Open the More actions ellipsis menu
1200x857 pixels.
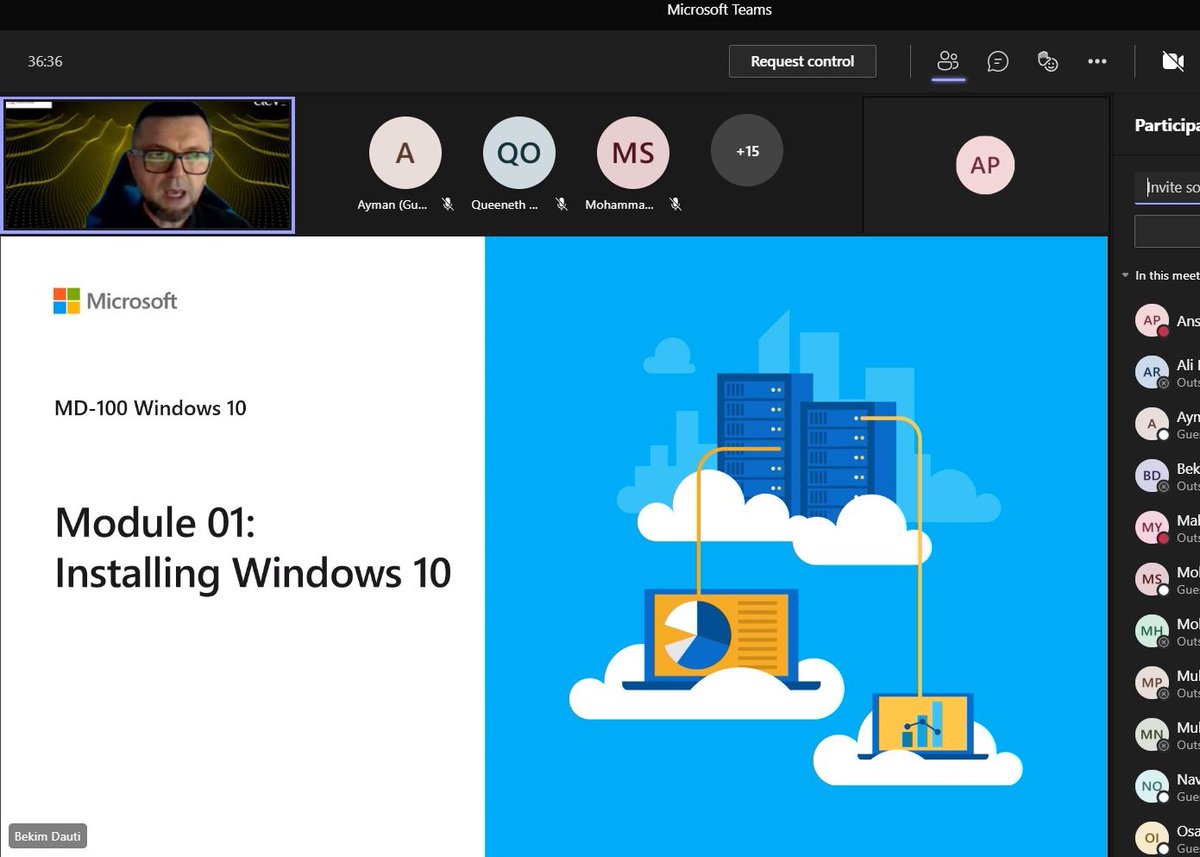click(1097, 61)
